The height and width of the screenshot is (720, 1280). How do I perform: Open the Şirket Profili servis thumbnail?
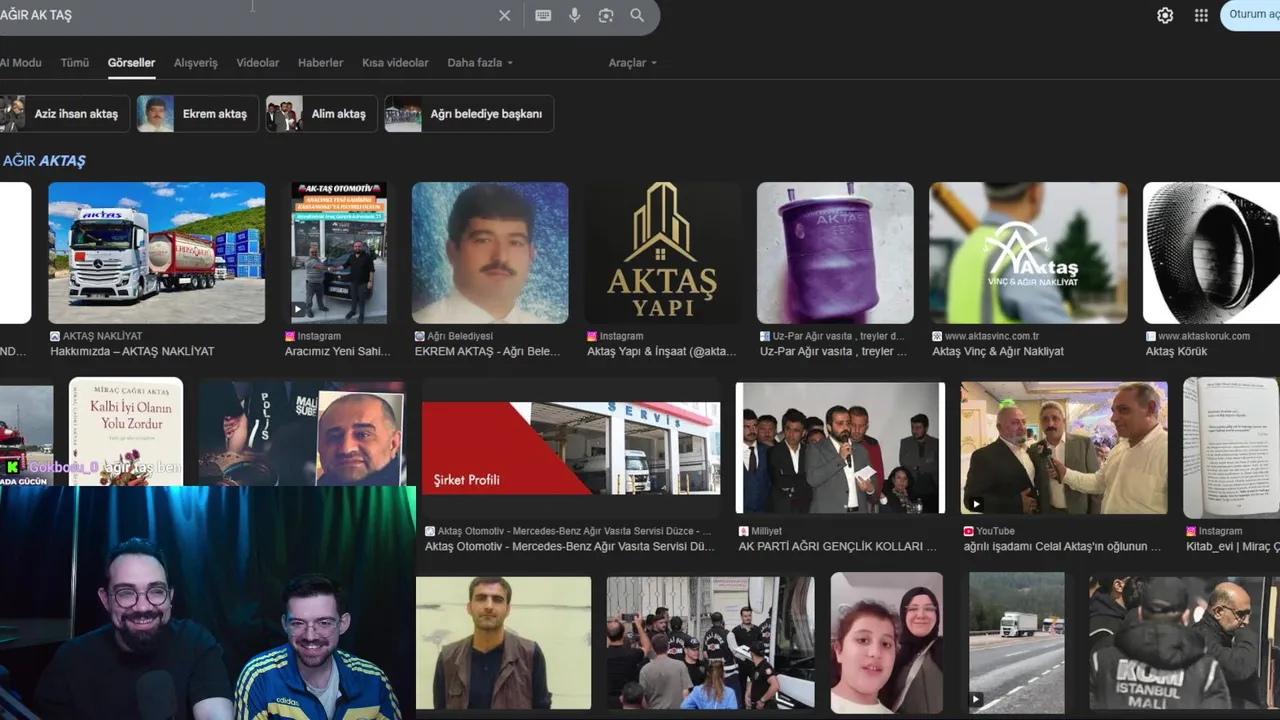point(571,448)
